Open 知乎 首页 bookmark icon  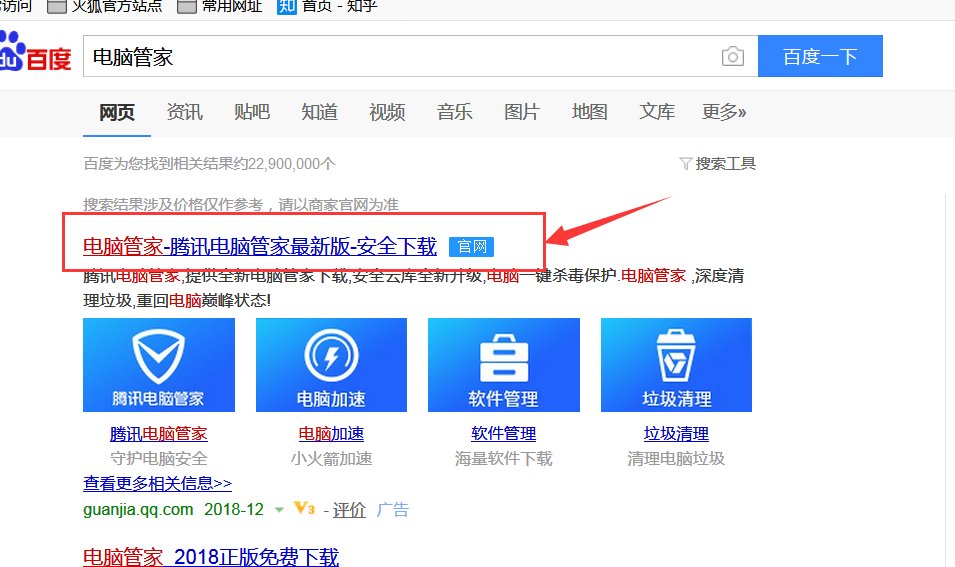[286, 6]
